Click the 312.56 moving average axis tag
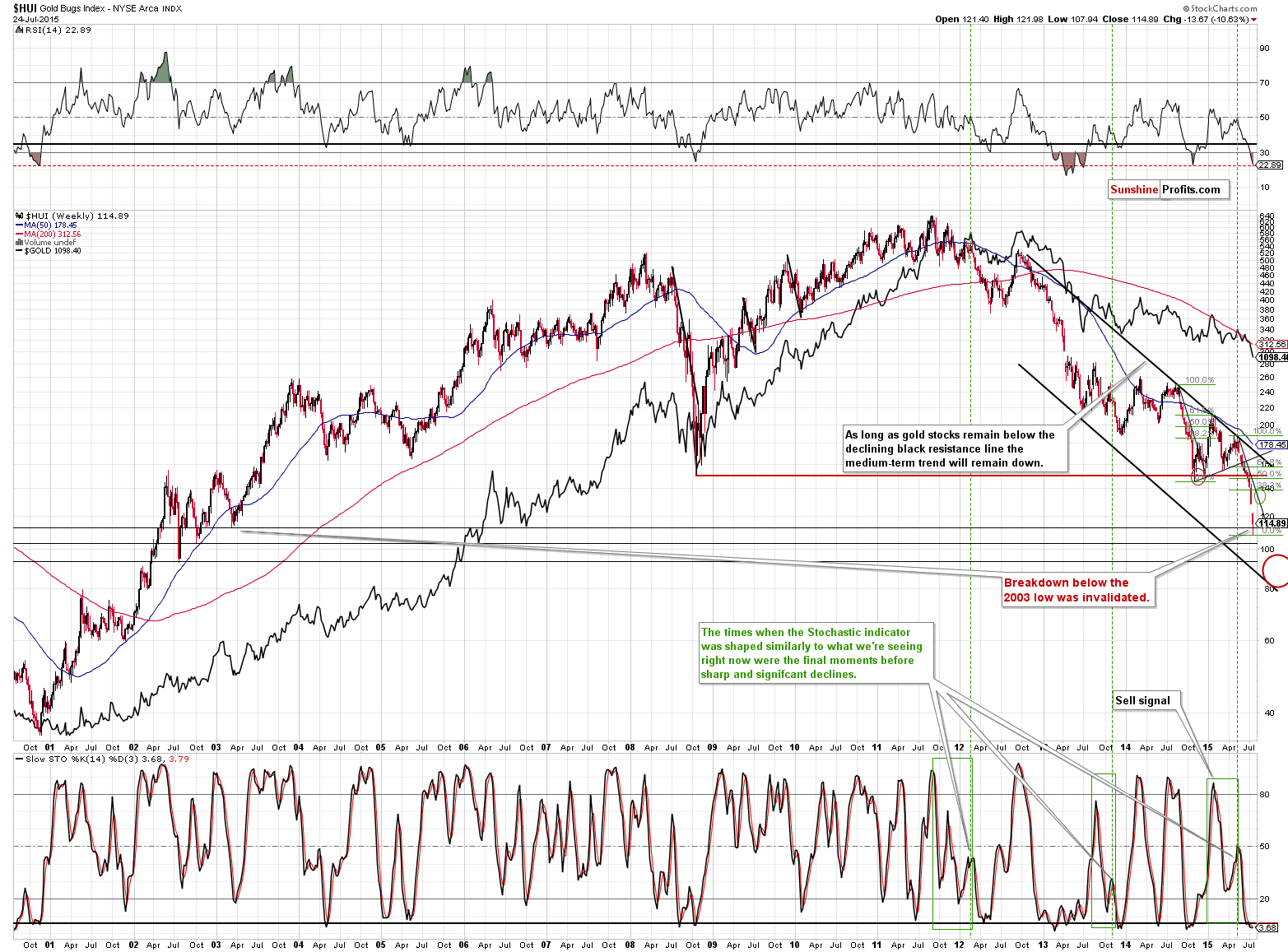 click(x=1272, y=345)
